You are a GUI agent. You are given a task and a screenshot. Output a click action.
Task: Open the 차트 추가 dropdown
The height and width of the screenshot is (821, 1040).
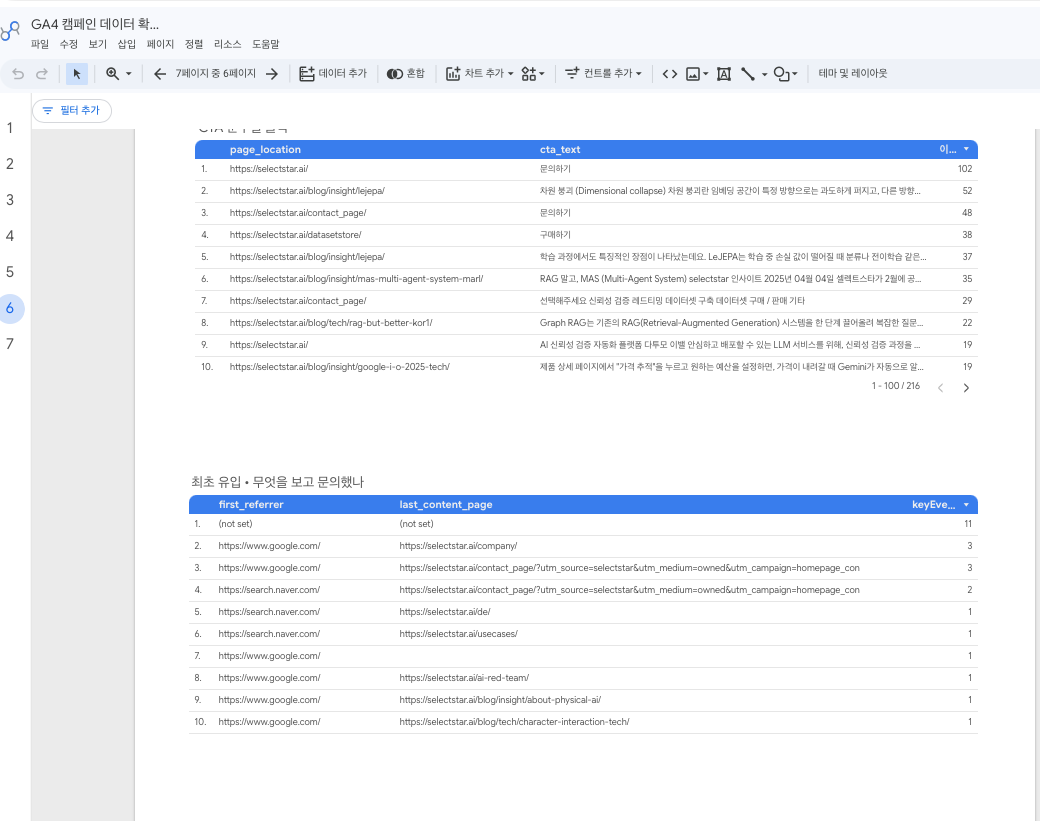click(x=480, y=74)
